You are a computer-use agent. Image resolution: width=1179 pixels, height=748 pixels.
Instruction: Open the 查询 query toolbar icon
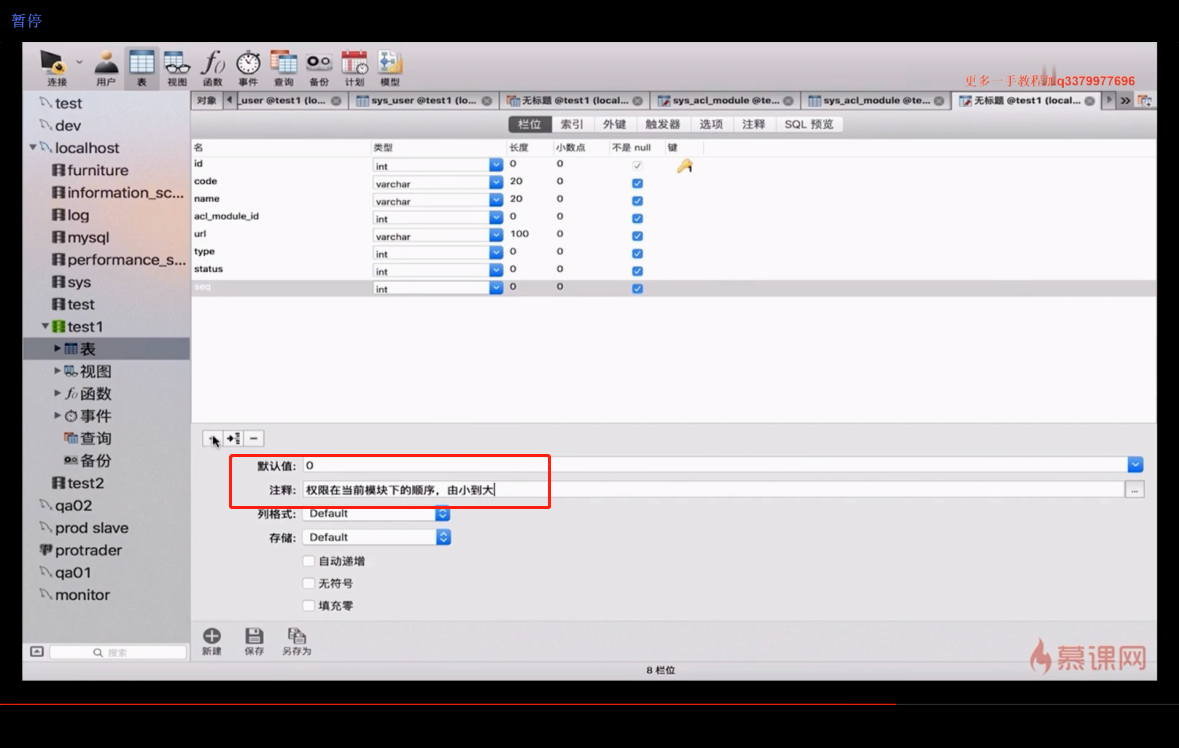283,68
